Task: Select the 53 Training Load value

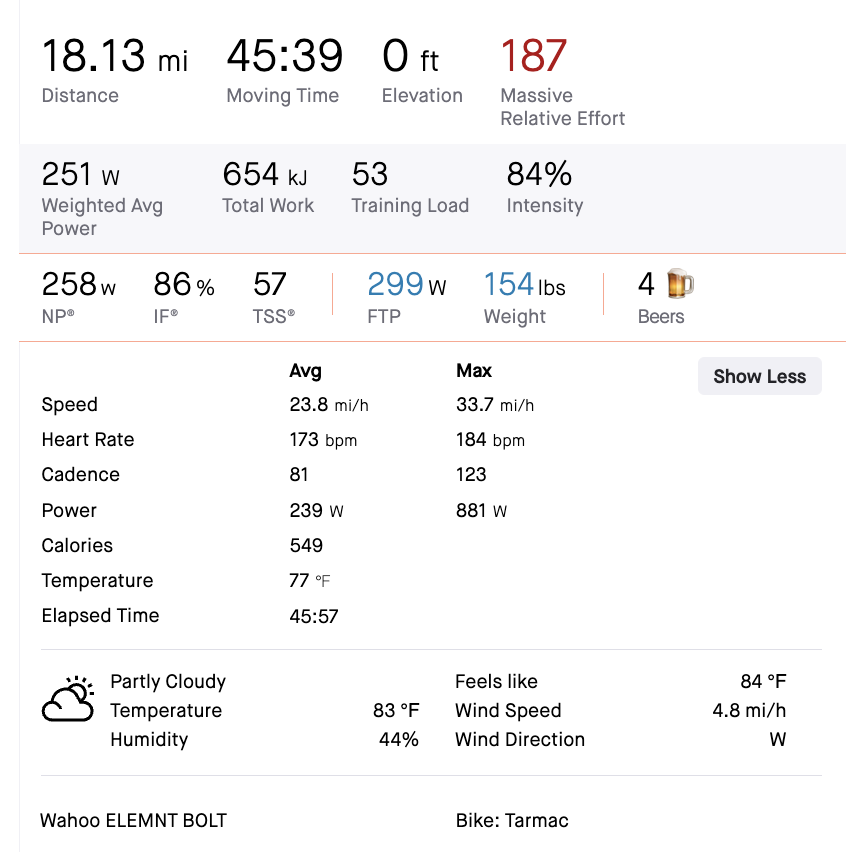Action: click(370, 175)
